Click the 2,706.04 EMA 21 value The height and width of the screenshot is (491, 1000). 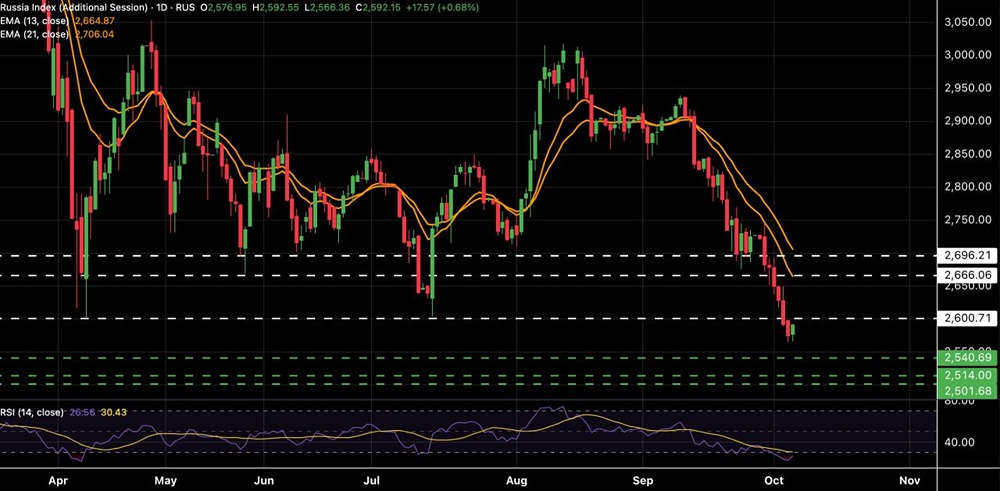pyautogui.click(x=94, y=34)
